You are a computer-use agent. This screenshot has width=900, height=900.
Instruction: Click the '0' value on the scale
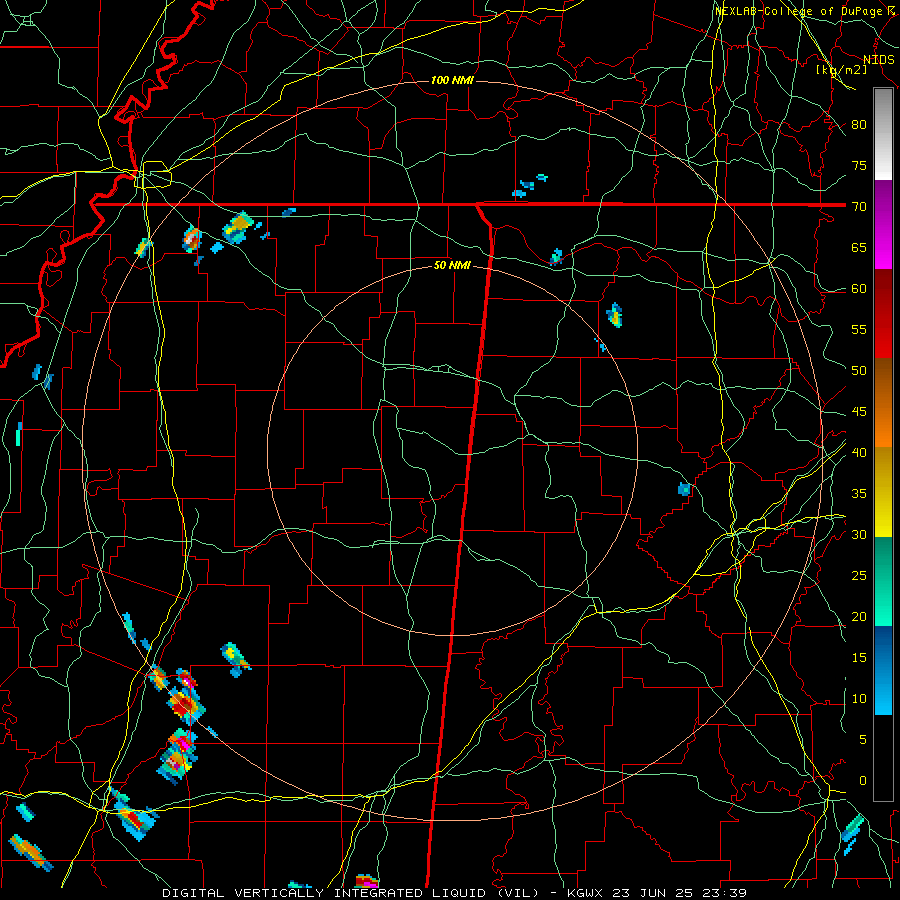coord(863,781)
